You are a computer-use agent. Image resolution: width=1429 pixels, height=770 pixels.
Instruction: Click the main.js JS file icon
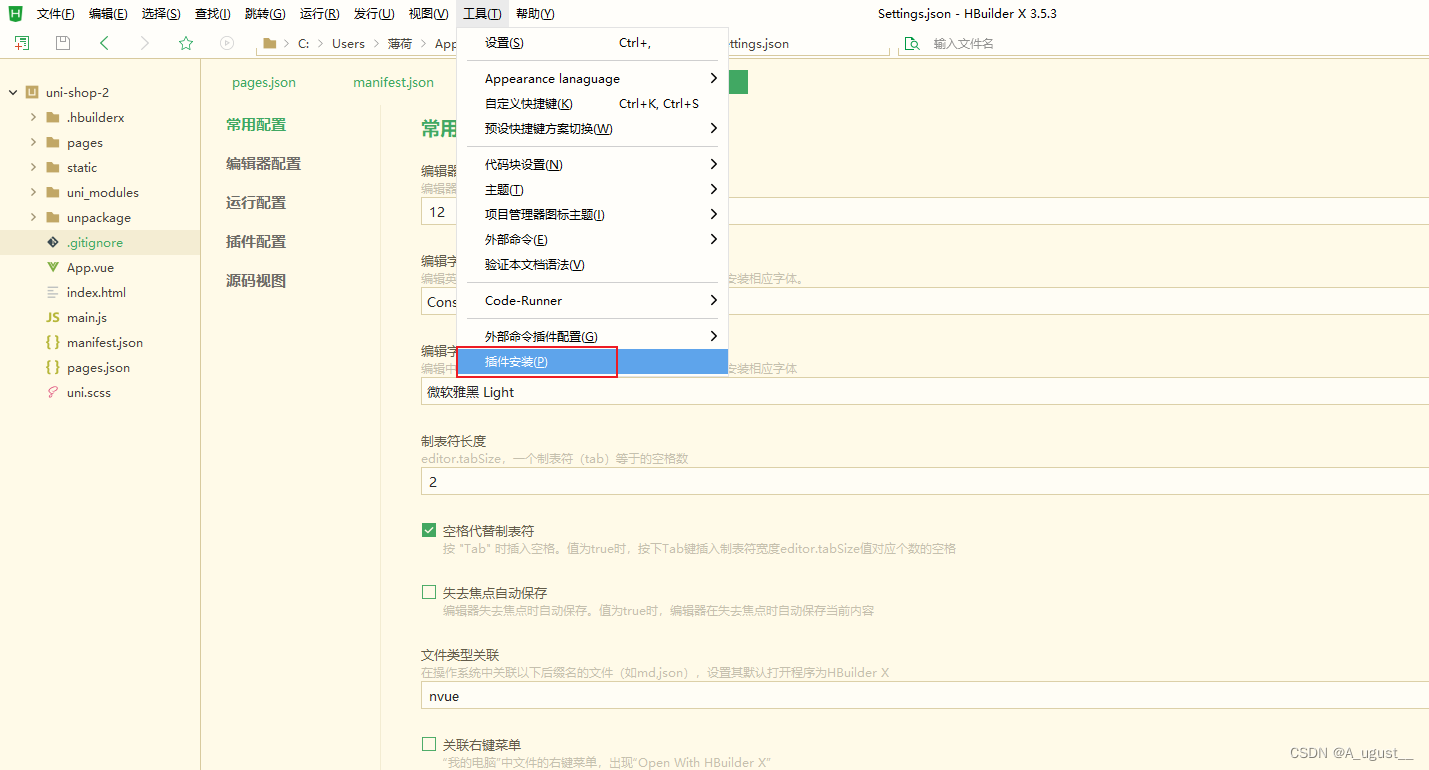coord(53,317)
